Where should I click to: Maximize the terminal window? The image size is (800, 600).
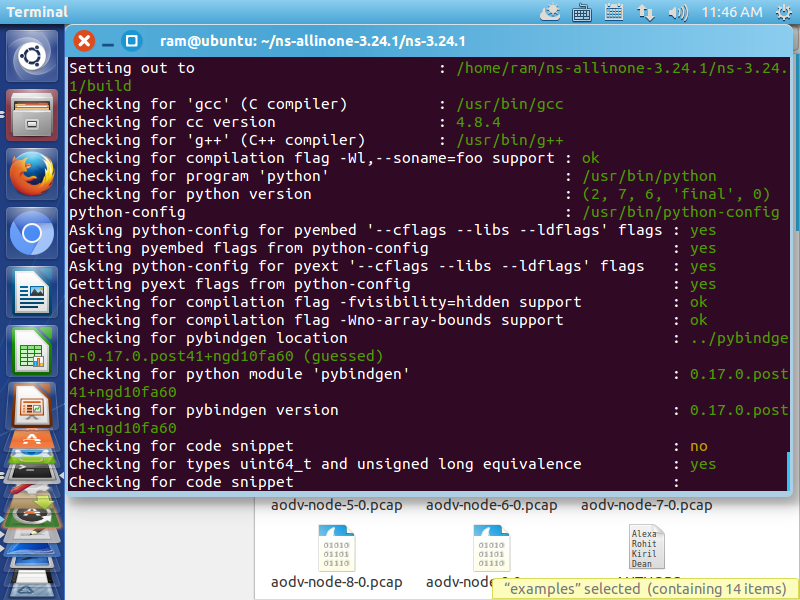pyautogui.click(x=131, y=41)
